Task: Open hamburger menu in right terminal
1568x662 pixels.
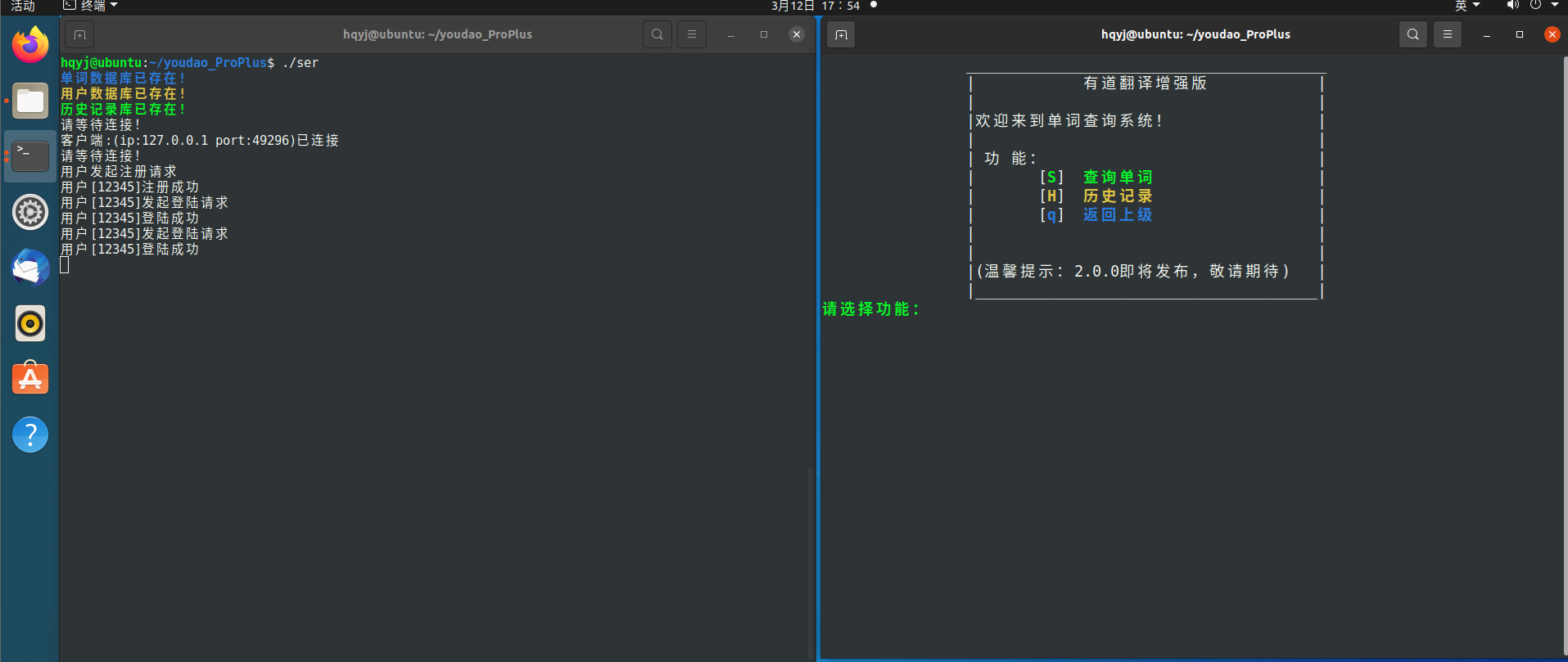Action: (1448, 34)
